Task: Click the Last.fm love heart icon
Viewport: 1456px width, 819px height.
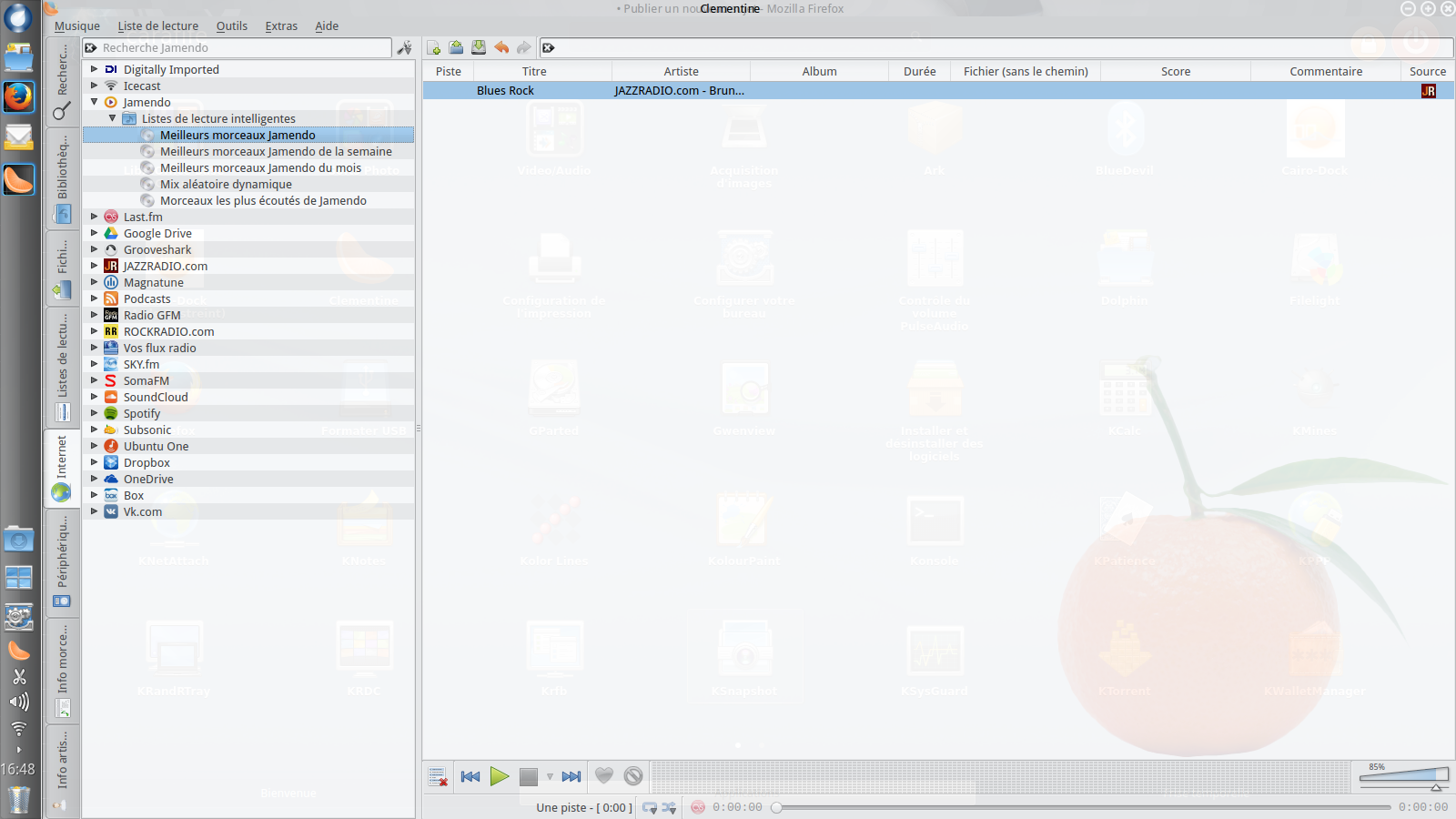Action: (604, 776)
